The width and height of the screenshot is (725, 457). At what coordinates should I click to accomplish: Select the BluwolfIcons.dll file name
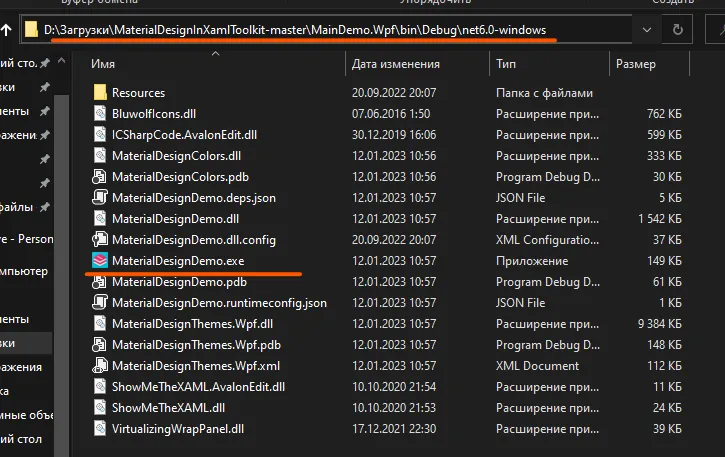[154, 114]
